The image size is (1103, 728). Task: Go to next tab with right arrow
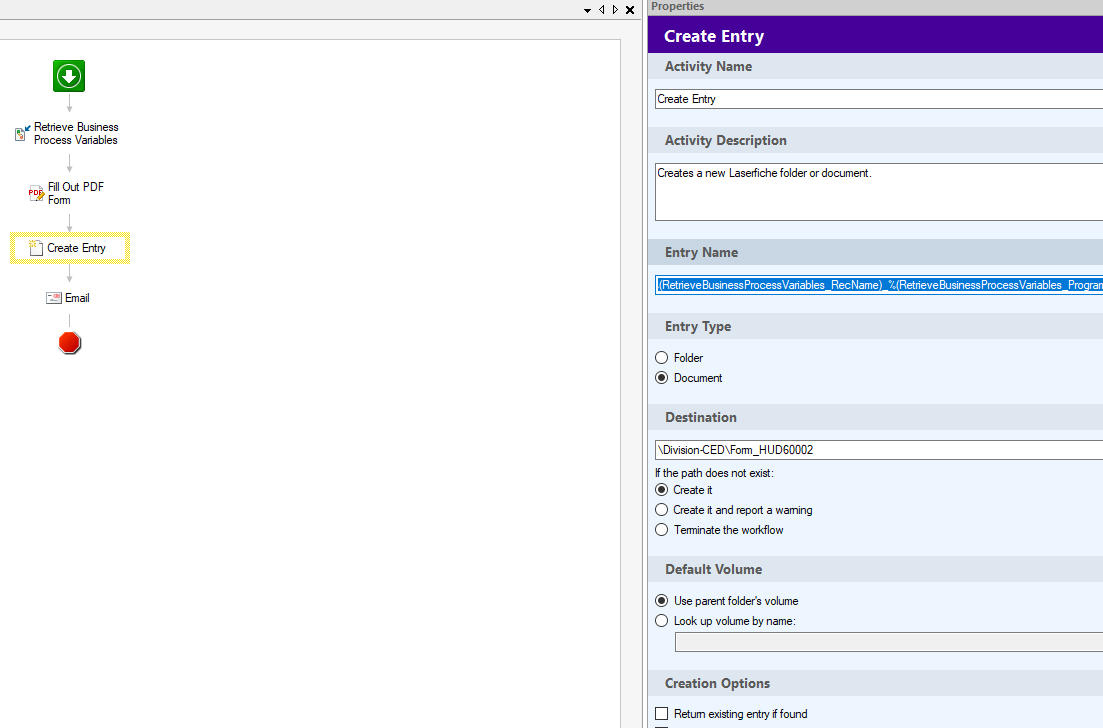616,10
